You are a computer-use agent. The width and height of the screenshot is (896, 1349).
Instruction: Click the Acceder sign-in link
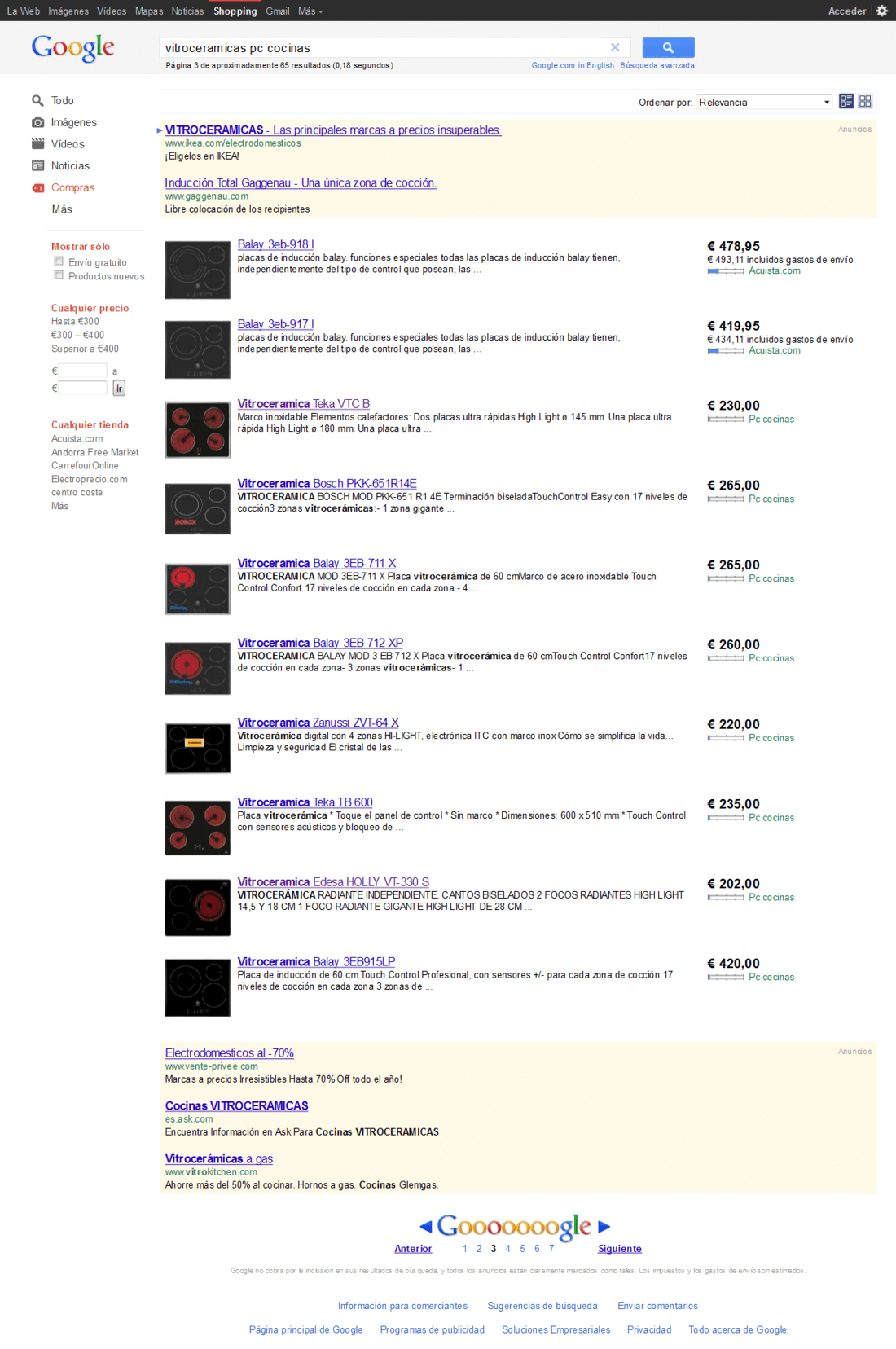(847, 11)
